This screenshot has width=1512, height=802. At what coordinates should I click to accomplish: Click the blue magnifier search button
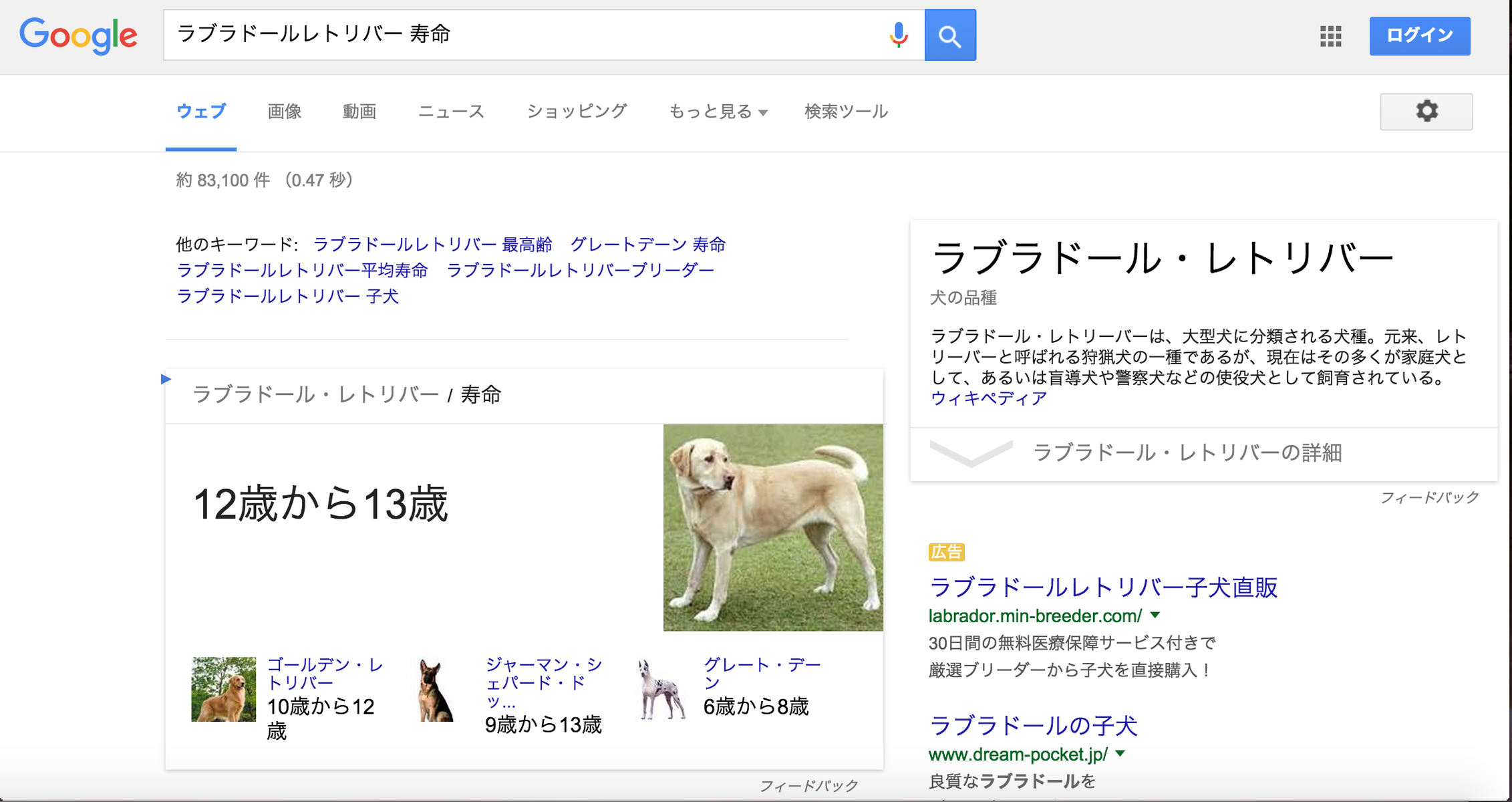[950, 35]
